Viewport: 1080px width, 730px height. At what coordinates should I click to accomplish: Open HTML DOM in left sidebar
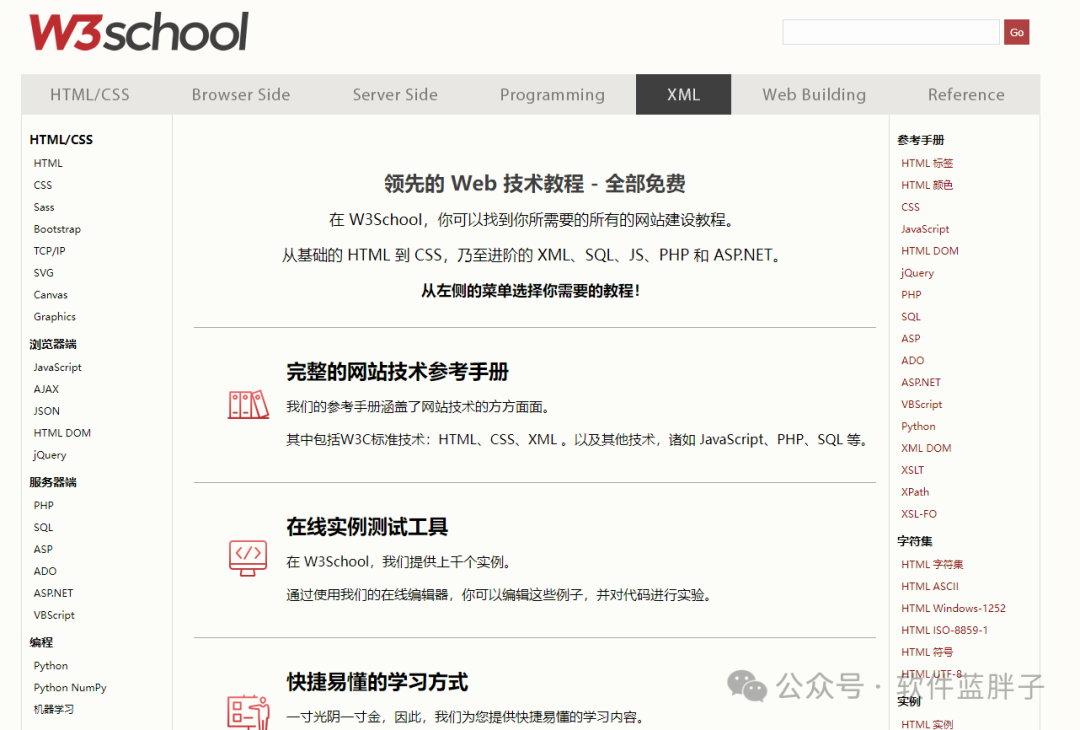point(62,433)
